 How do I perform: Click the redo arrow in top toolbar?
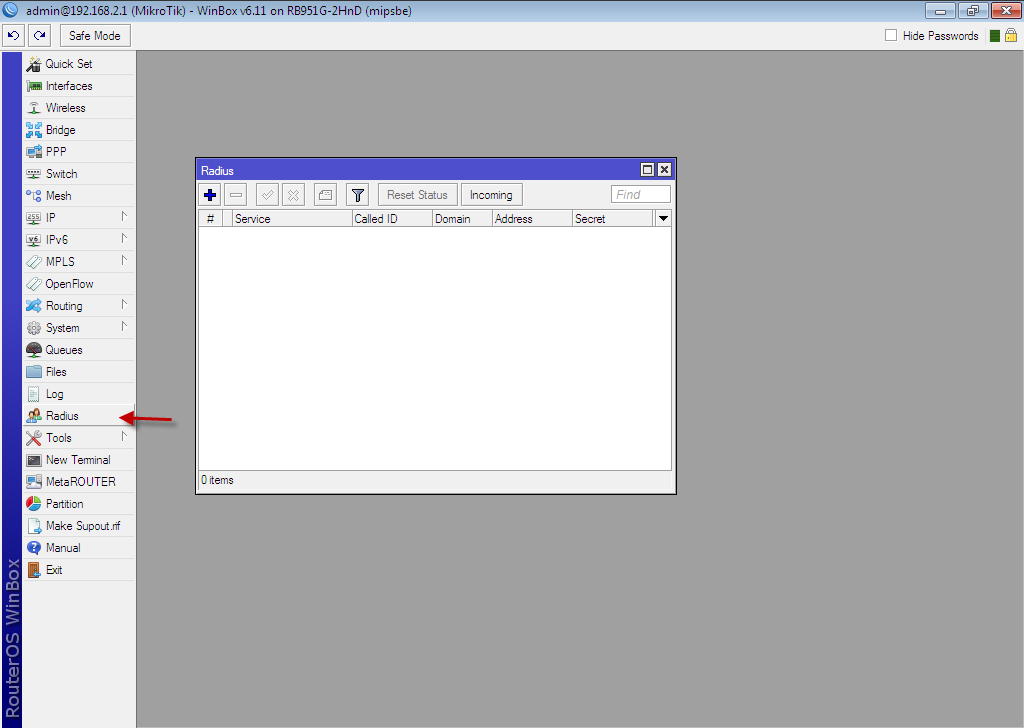pos(40,35)
